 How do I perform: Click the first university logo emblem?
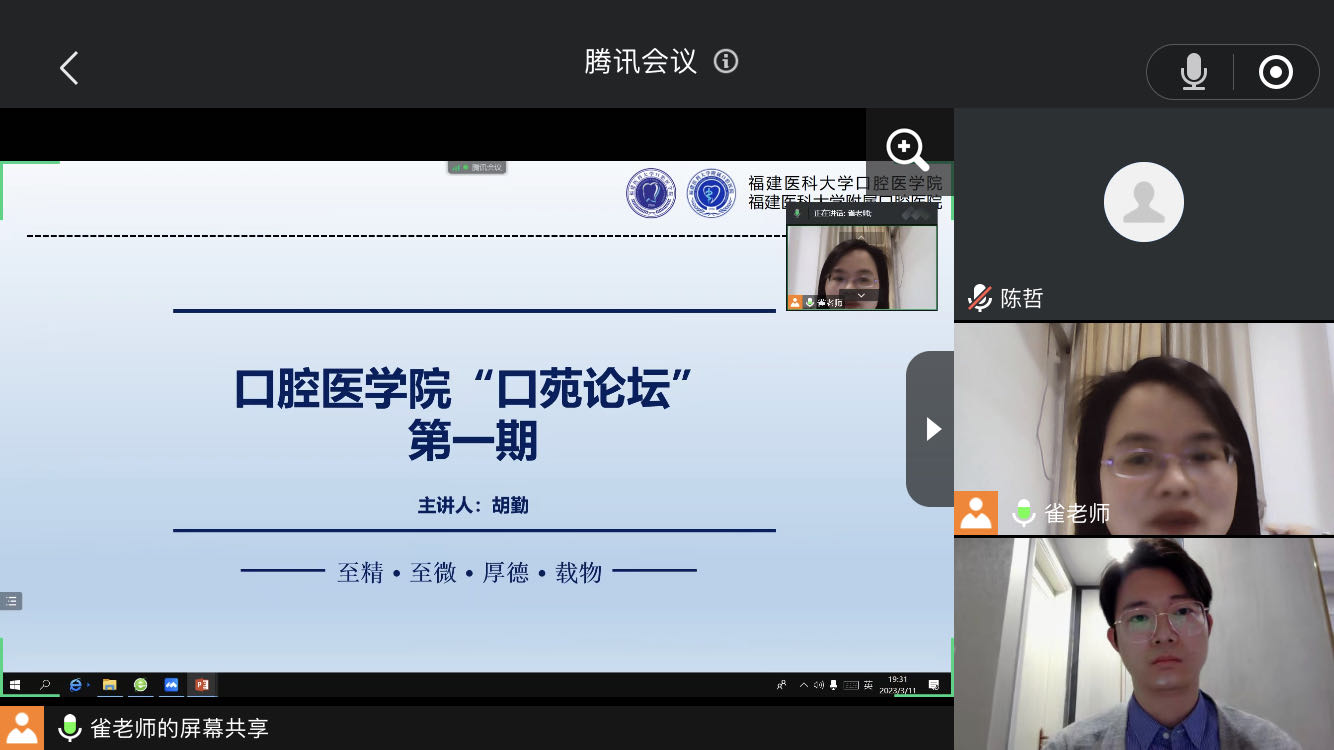pyautogui.click(x=651, y=193)
